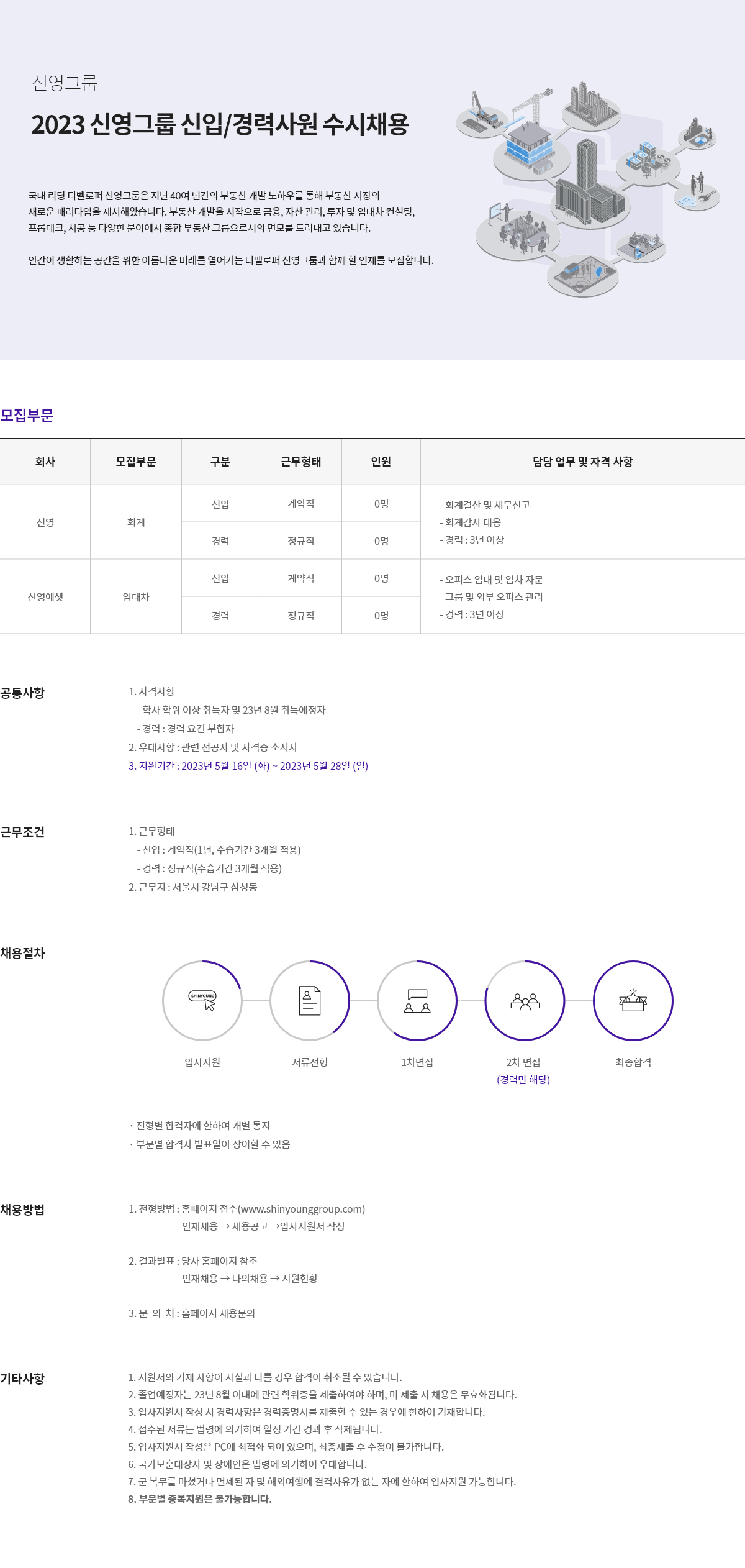Click the isometric city illustration in banner
Viewport: 745px width, 1568px height.
(587, 189)
